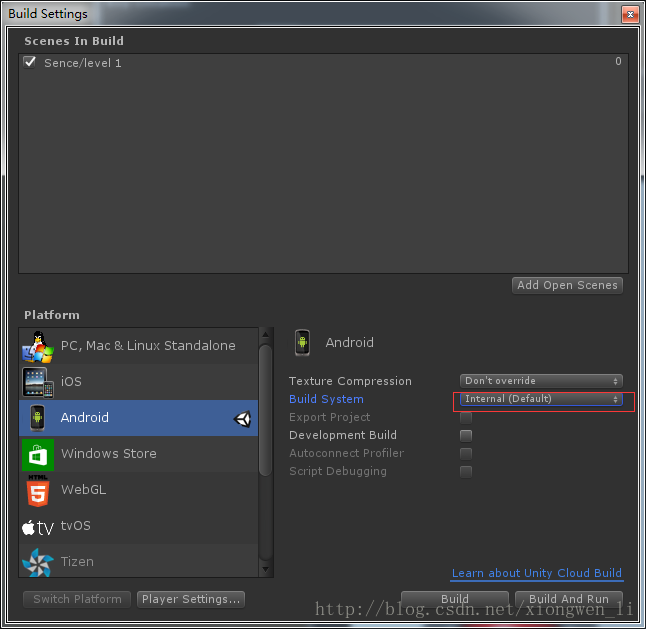The height and width of the screenshot is (629, 646).
Task: Open the Texture Compression dropdown
Action: click(541, 381)
